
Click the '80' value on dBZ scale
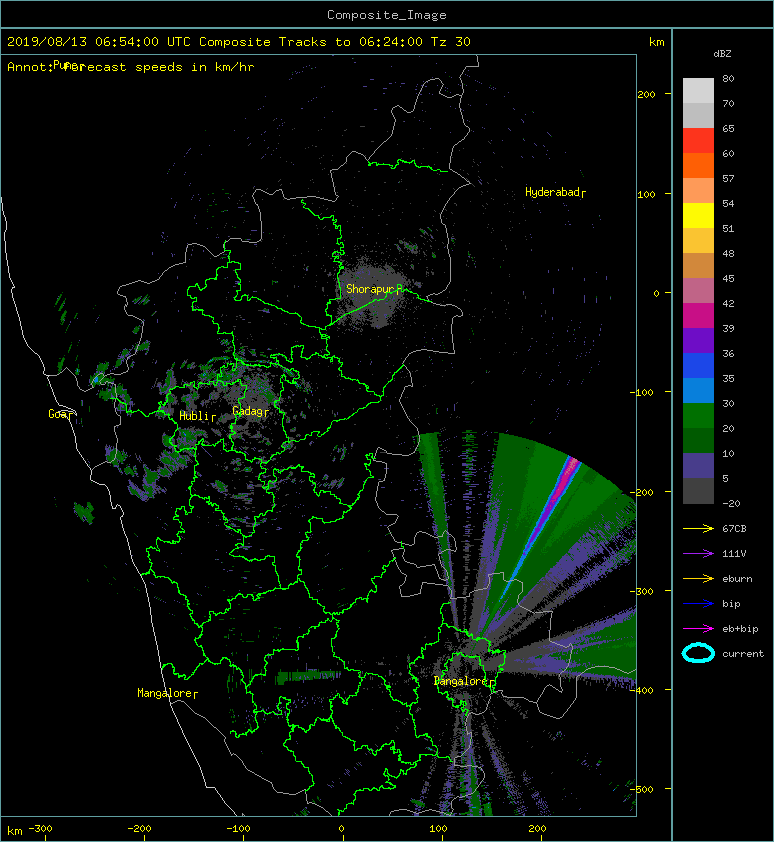tap(728, 78)
